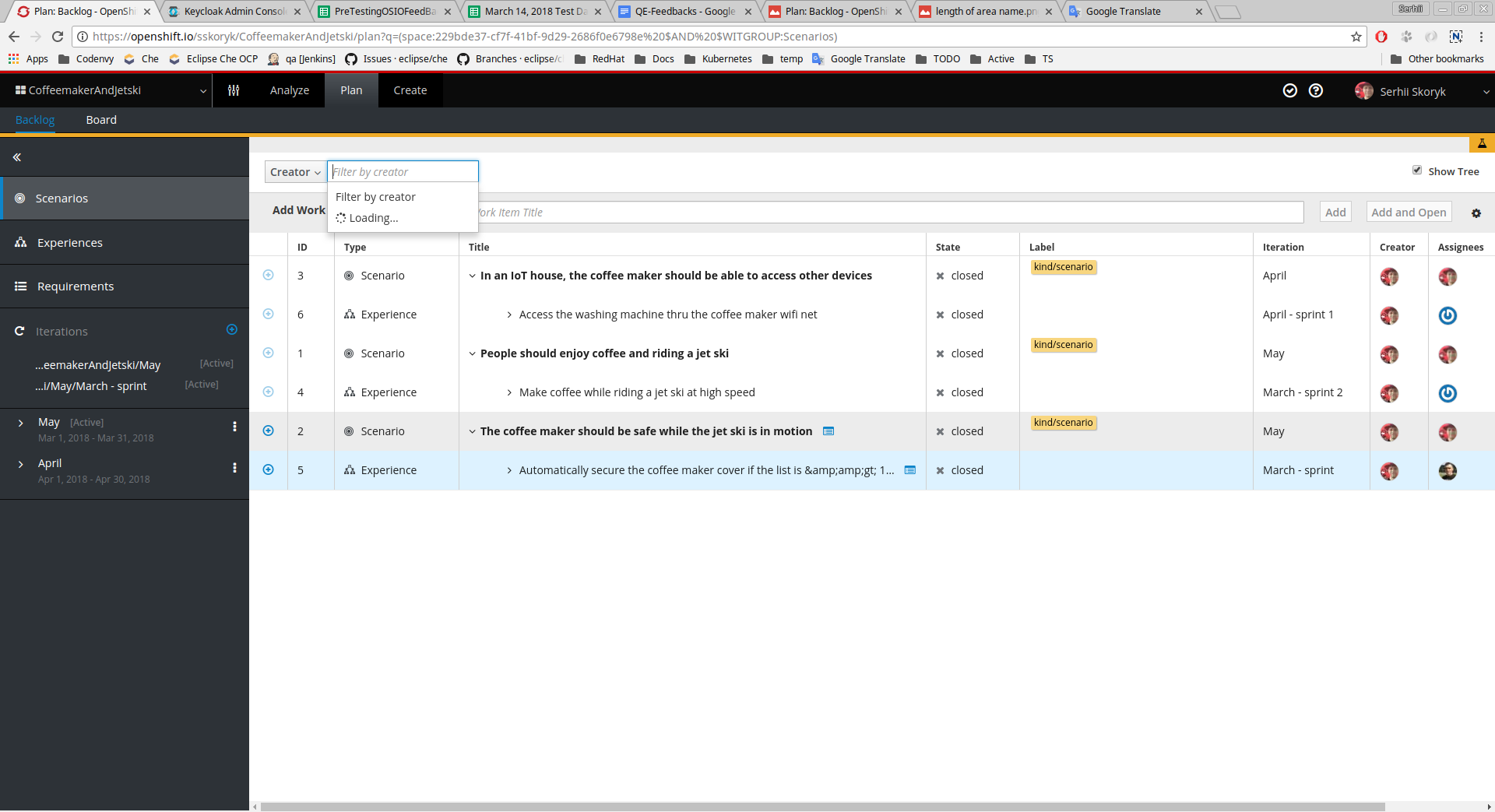Open the help question mark icon
This screenshot has width=1495, height=812.
(1316, 90)
